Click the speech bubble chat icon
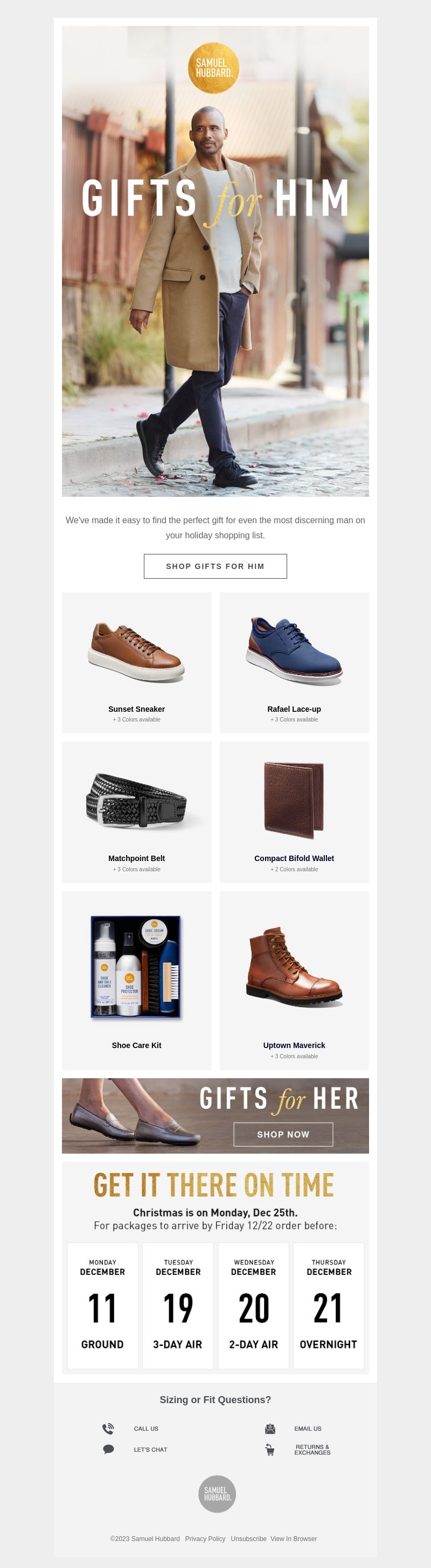The height and width of the screenshot is (1568, 431). click(x=108, y=1449)
